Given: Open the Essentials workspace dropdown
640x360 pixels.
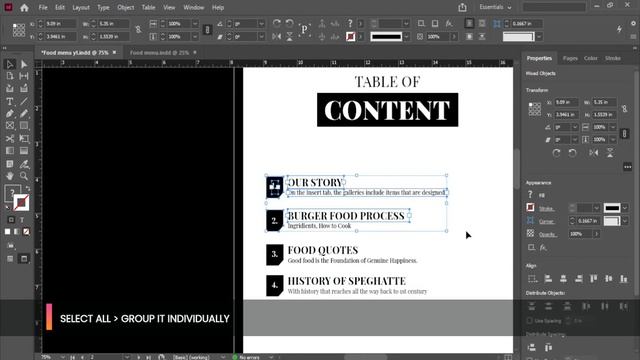Looking at the screenshot, I should (495, 7).
